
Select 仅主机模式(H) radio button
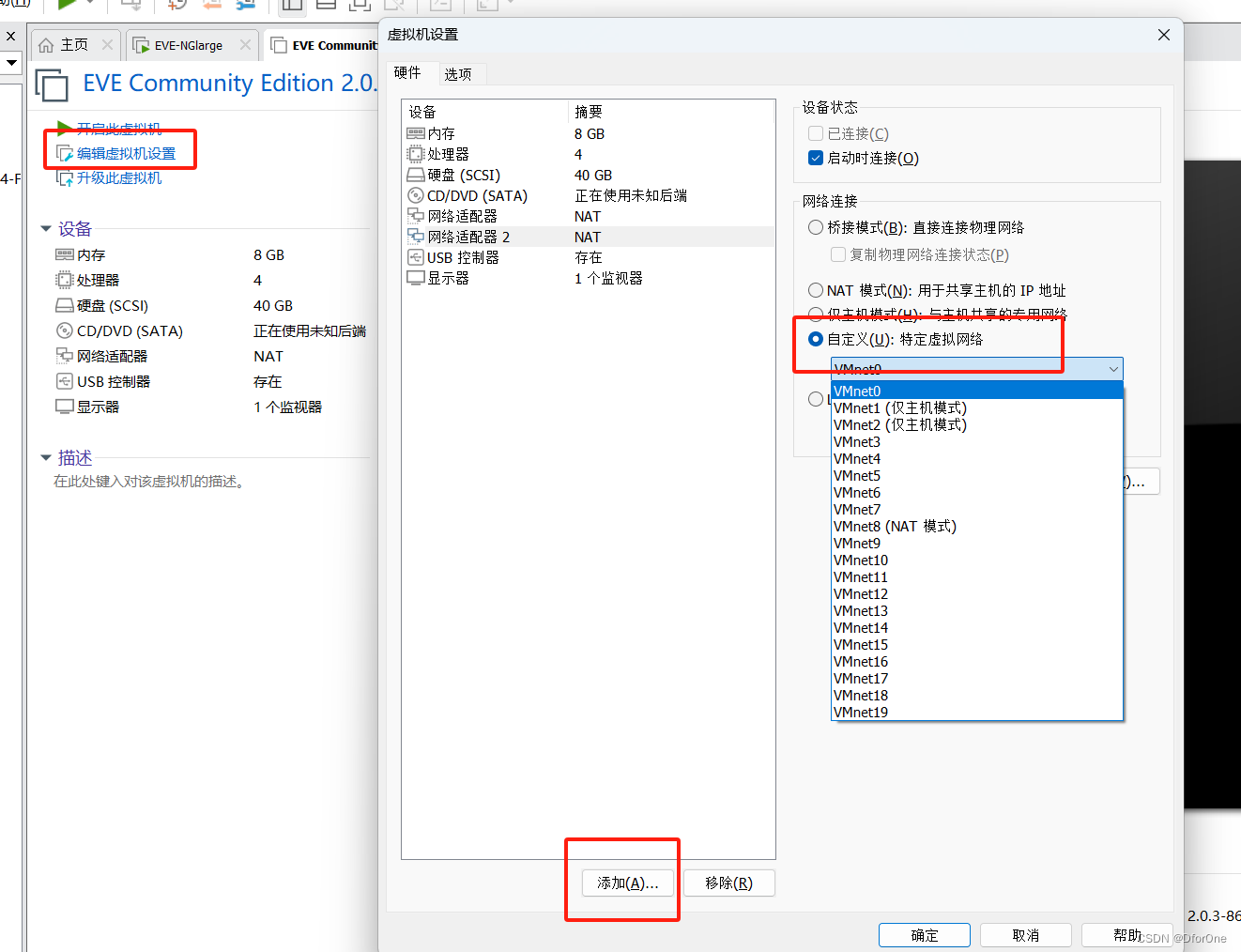coord(816,315)
